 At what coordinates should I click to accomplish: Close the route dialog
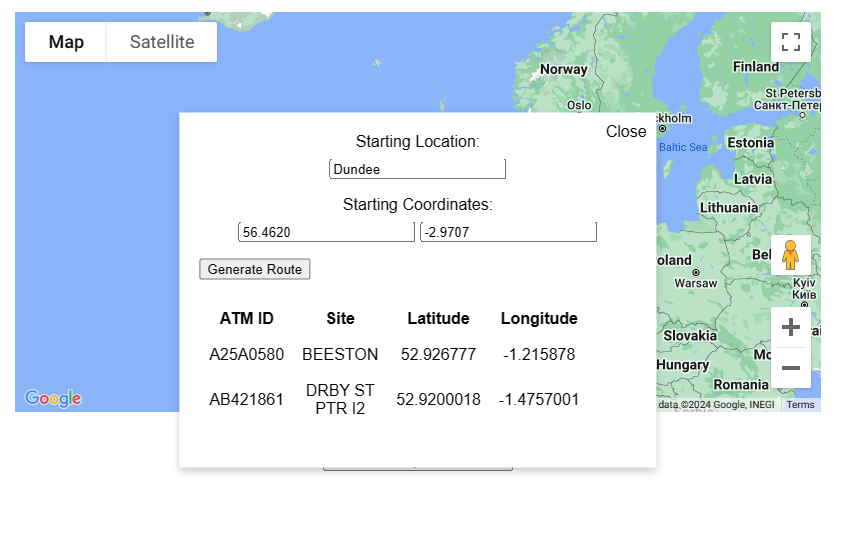[626, 132]
